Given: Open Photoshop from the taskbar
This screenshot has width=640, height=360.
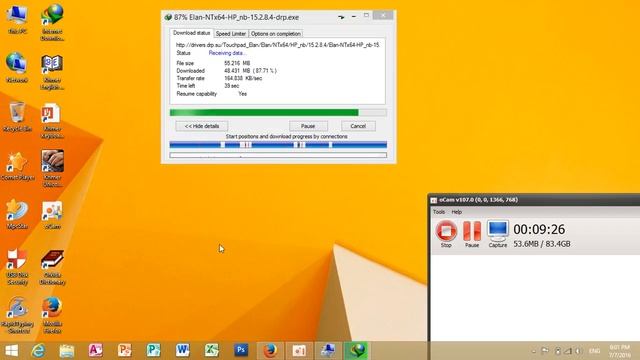Looking at the screenshot, I should [241, 351].
